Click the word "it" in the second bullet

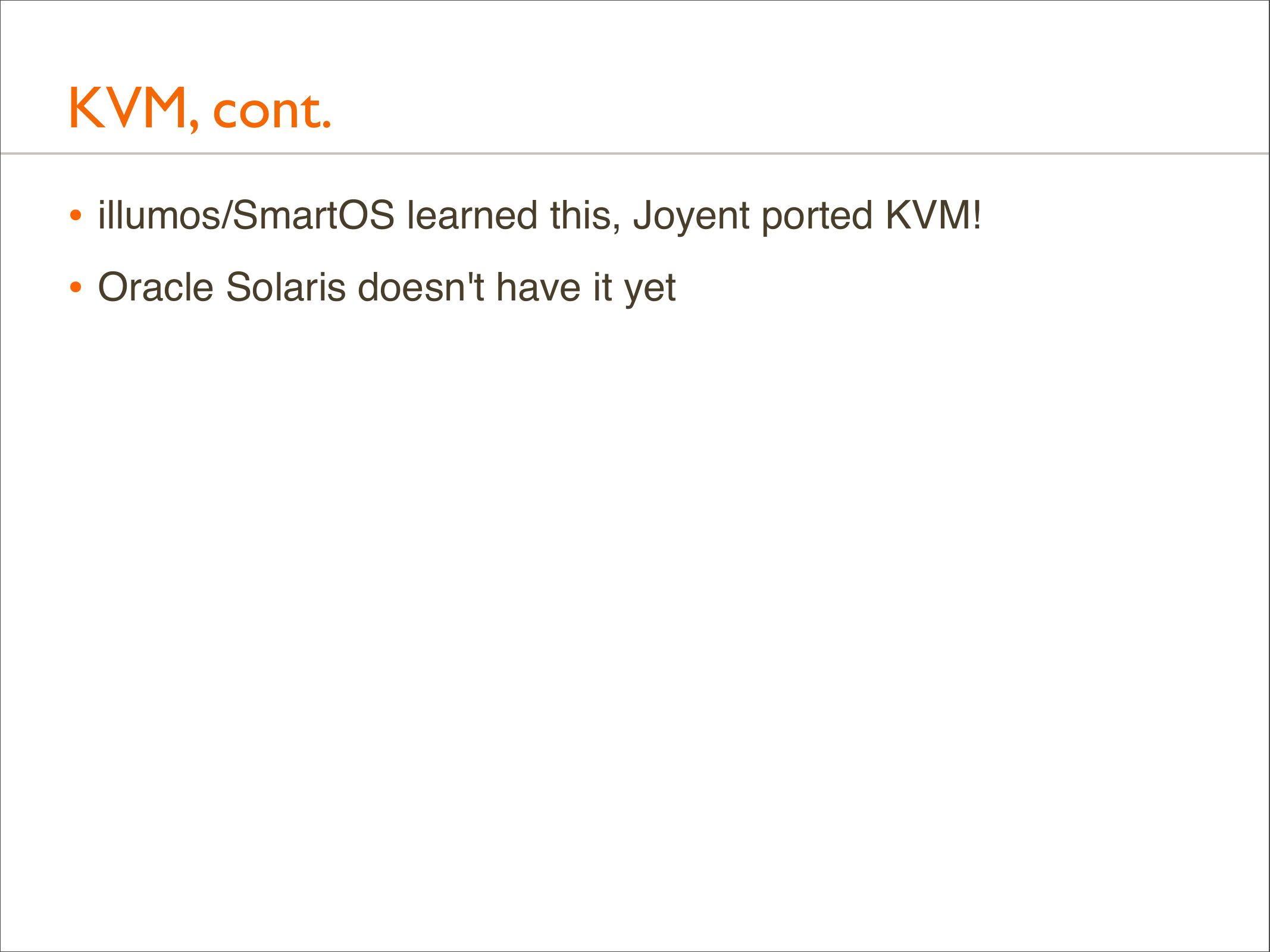click(602, 288)
